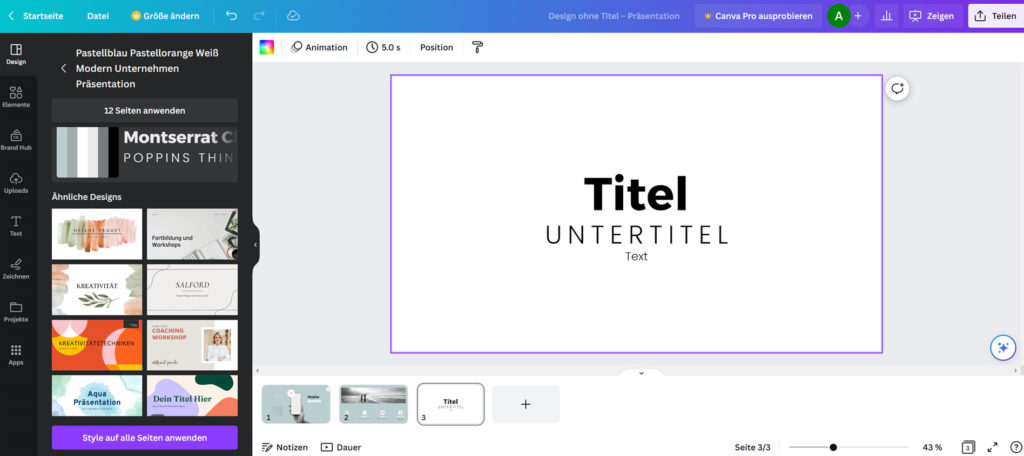Viewport: 1024px width, 456px height.
Task: Open the Brand Hub panel
Action: coord(16,139)
